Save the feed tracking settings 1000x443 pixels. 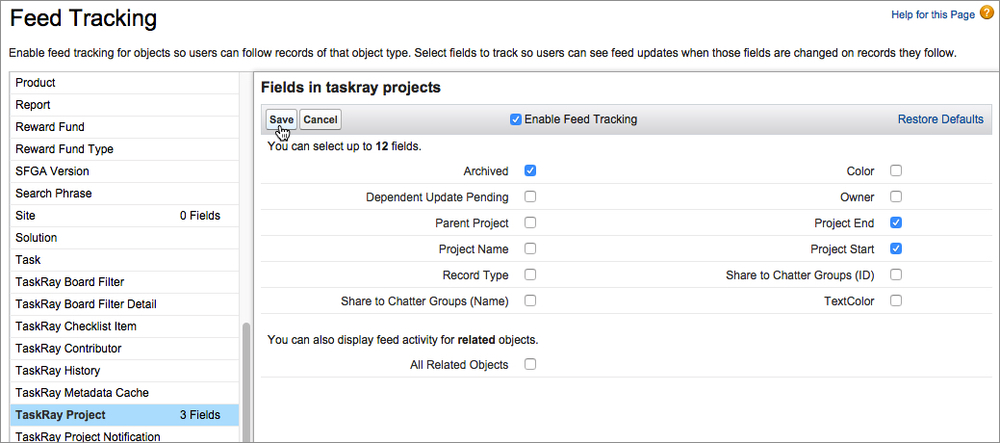pyautogui.click(x=281, y=120)
